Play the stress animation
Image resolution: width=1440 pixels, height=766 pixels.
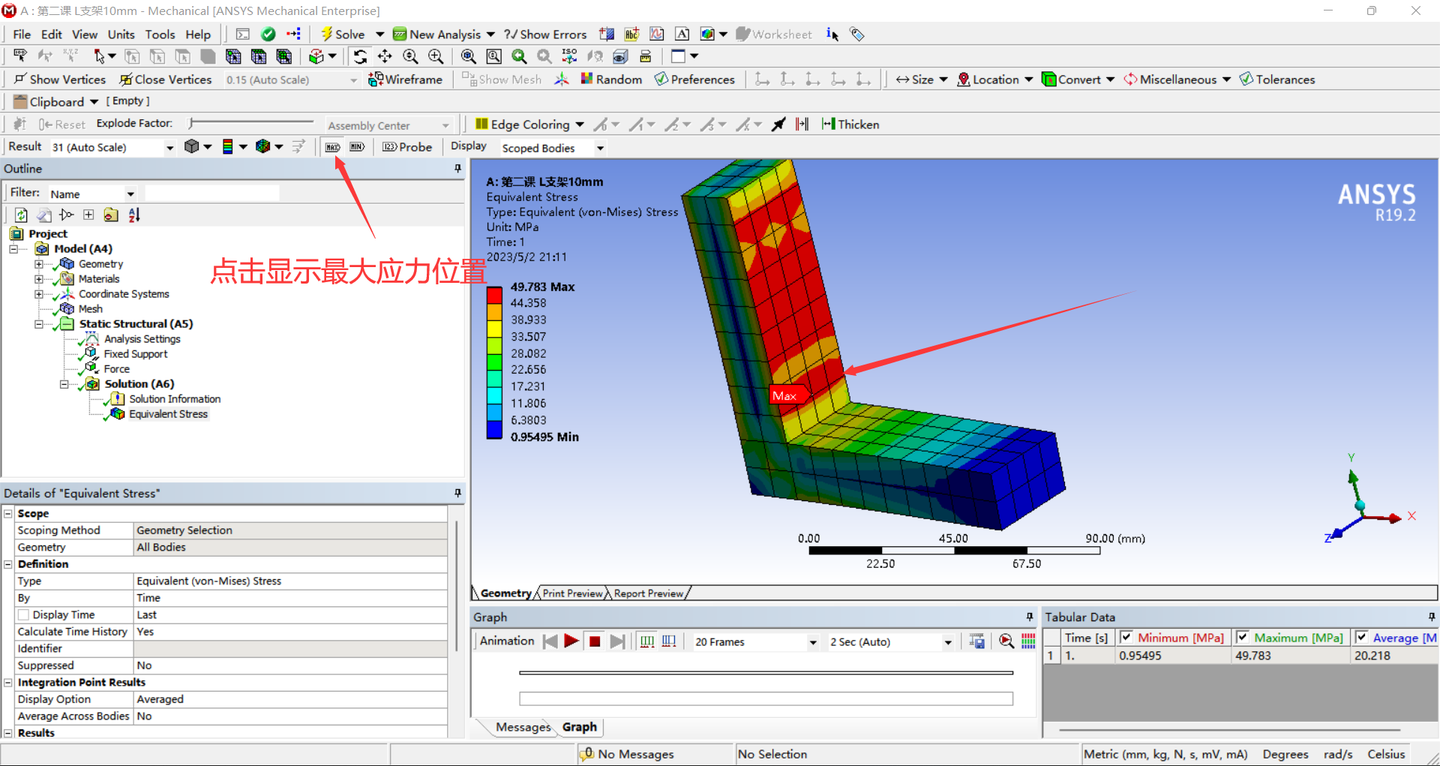570,641
